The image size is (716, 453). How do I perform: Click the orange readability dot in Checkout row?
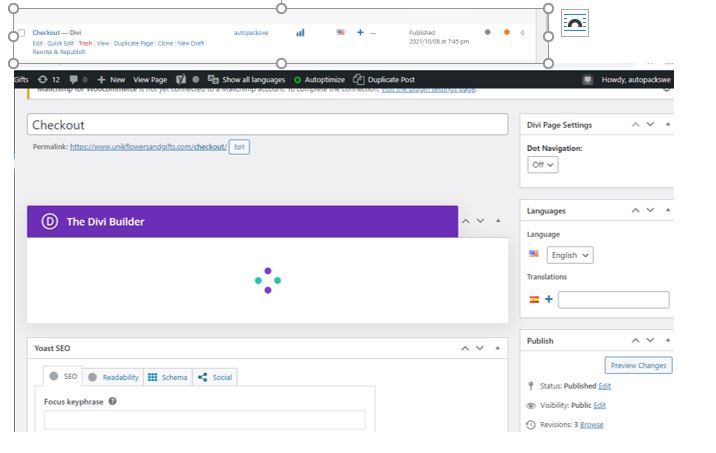(506, 32)
